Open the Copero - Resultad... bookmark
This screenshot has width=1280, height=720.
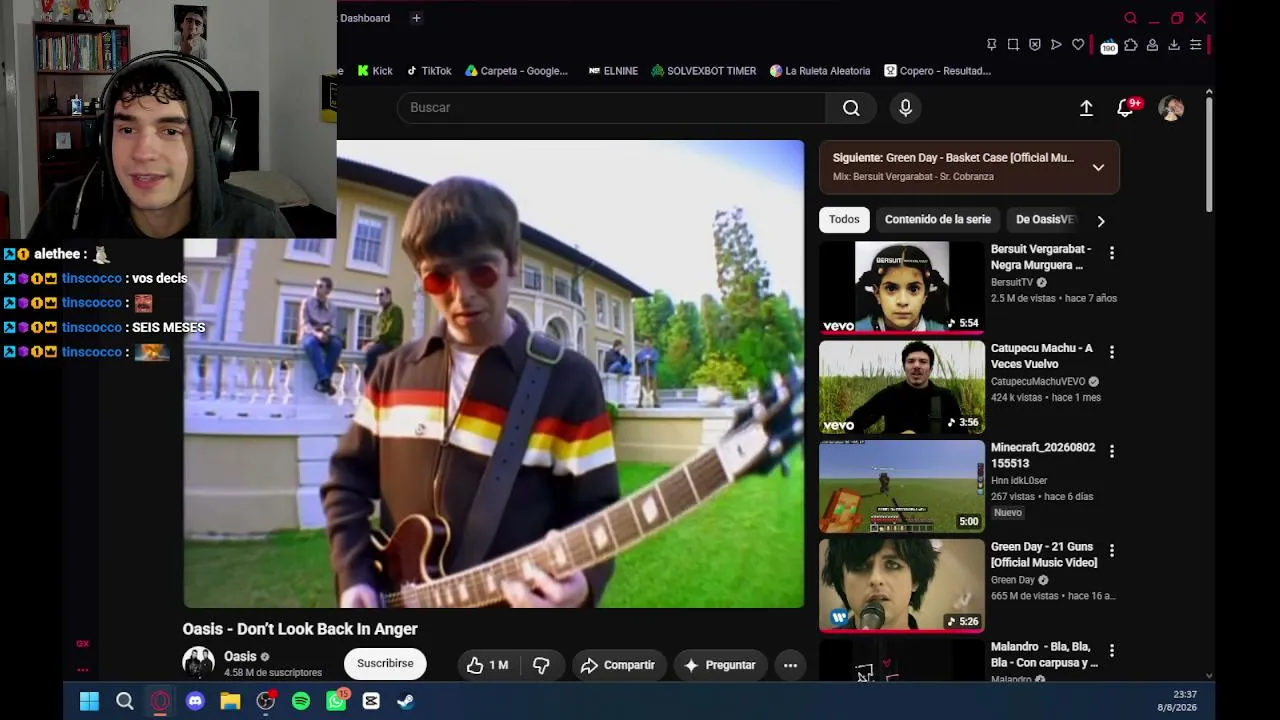937,71
